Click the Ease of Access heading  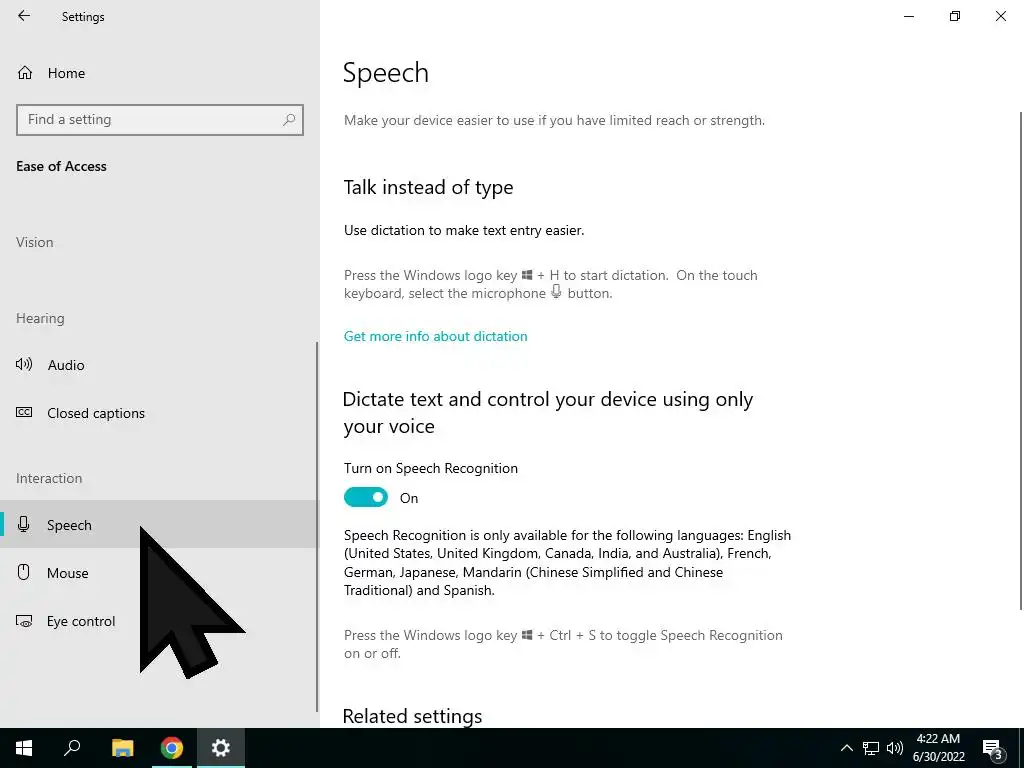(x=61, y=167)
